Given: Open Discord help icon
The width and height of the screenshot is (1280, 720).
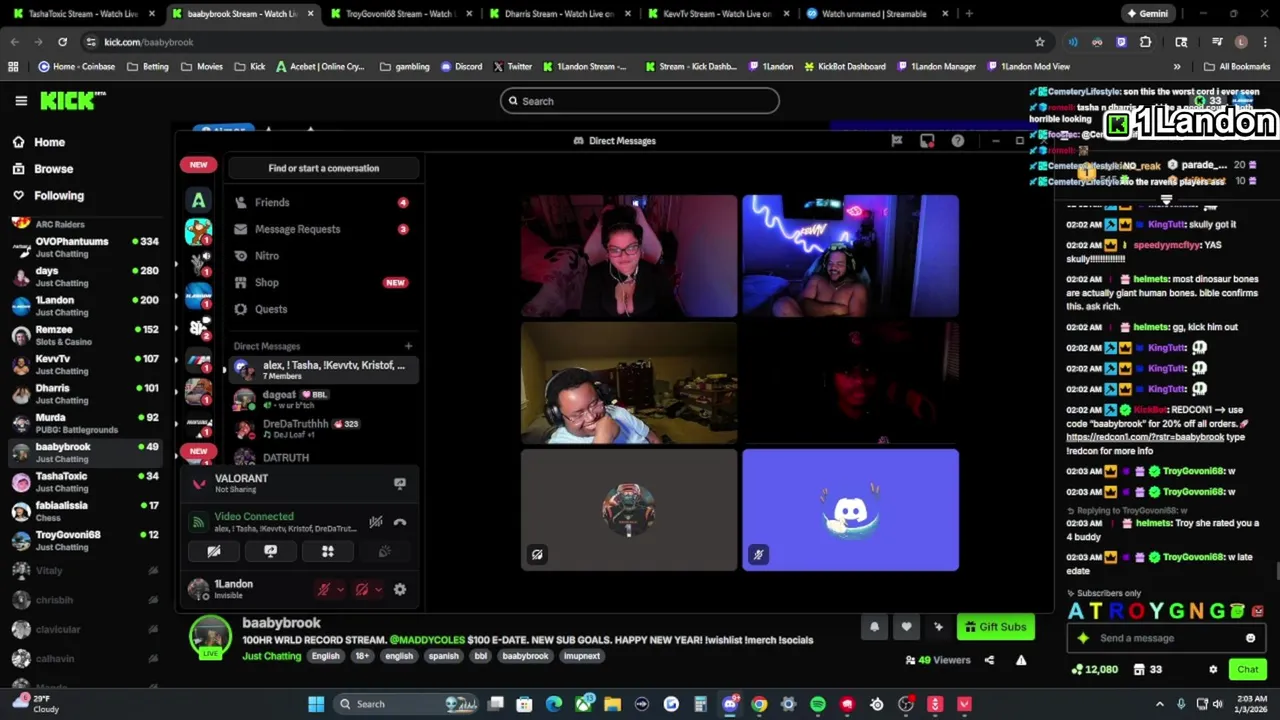Looking at the screenshot, I should pyautogui.click(x=958, y=141).
